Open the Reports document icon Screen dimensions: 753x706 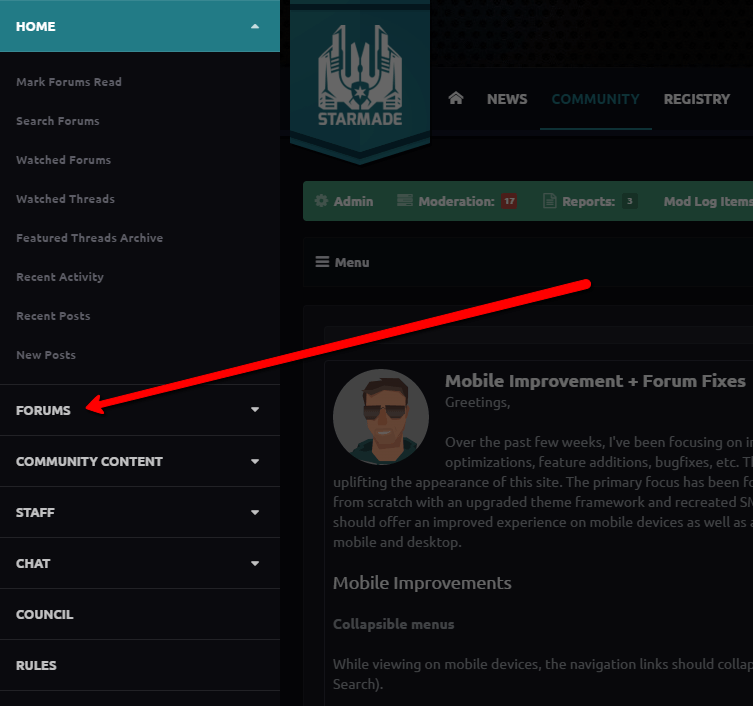coord(549,201)
